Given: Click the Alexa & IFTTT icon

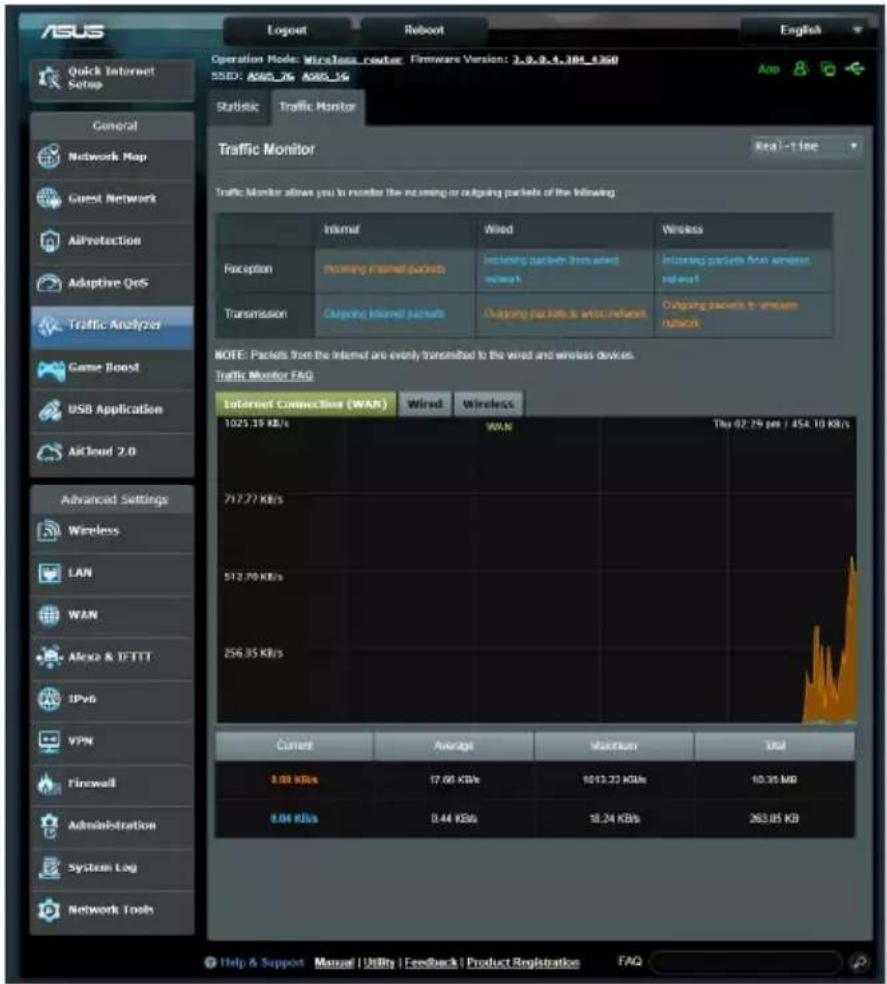Looking at the screenshot, I should tap(49, 657).
